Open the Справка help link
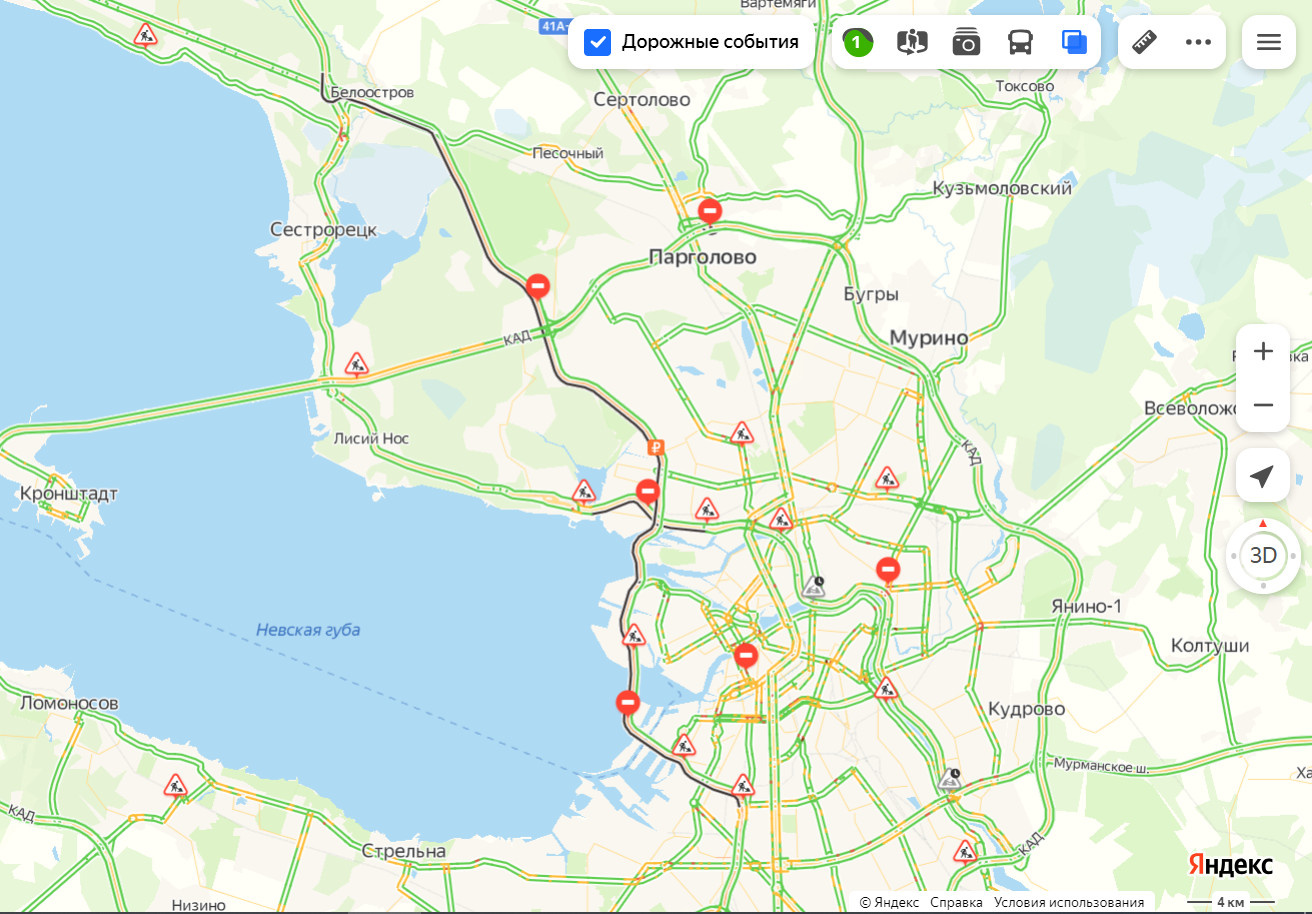The height and width of the screenshot is (914, 1312). (x=956, y=902)
